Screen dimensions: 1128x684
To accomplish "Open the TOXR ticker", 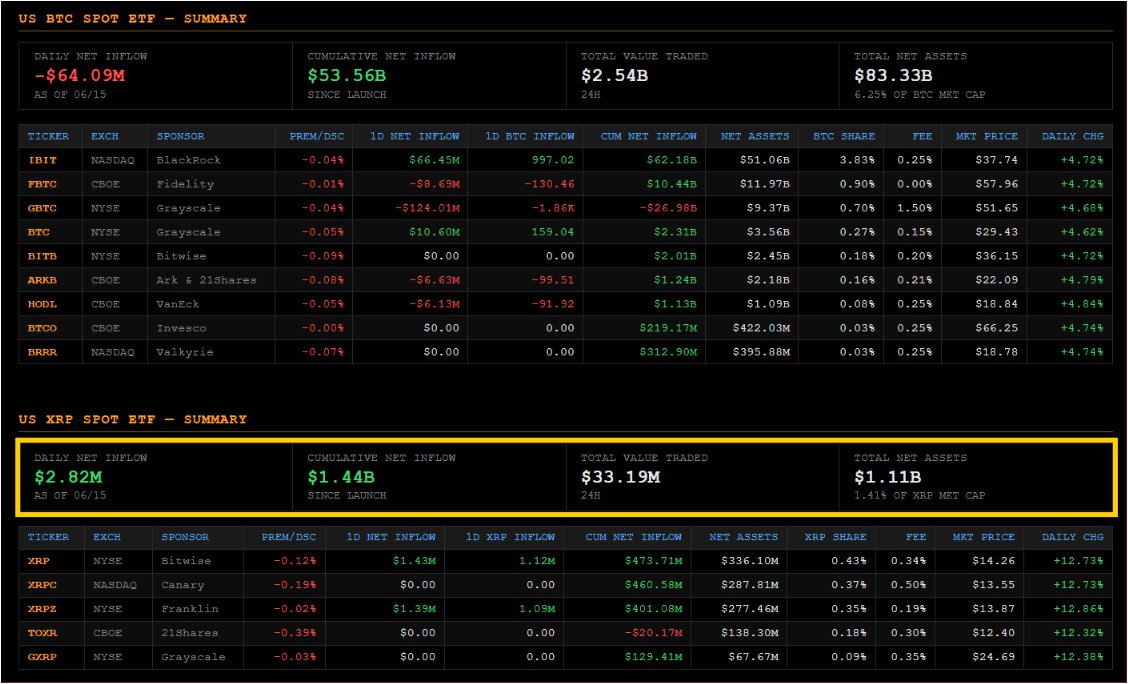I will tap(42, 633).
